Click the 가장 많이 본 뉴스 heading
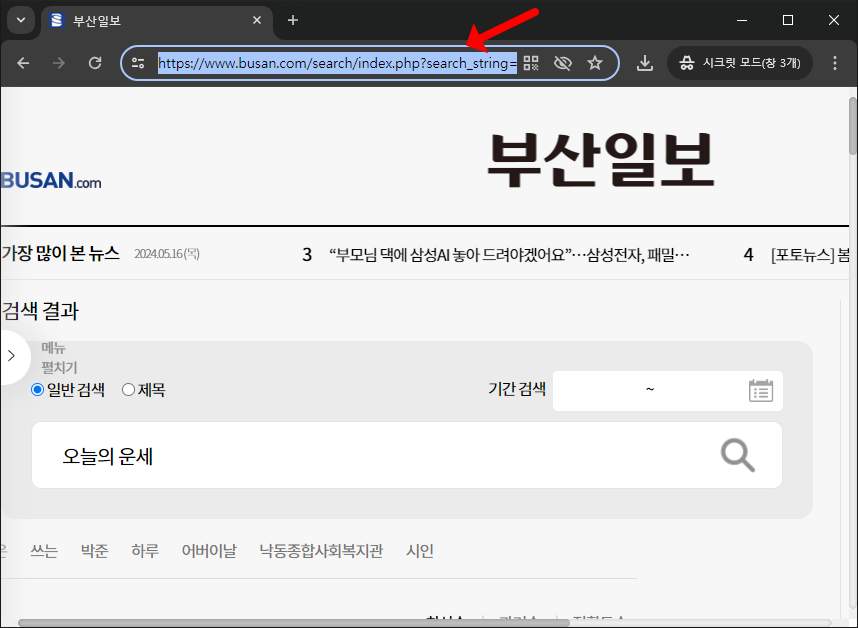 point(60,253)
